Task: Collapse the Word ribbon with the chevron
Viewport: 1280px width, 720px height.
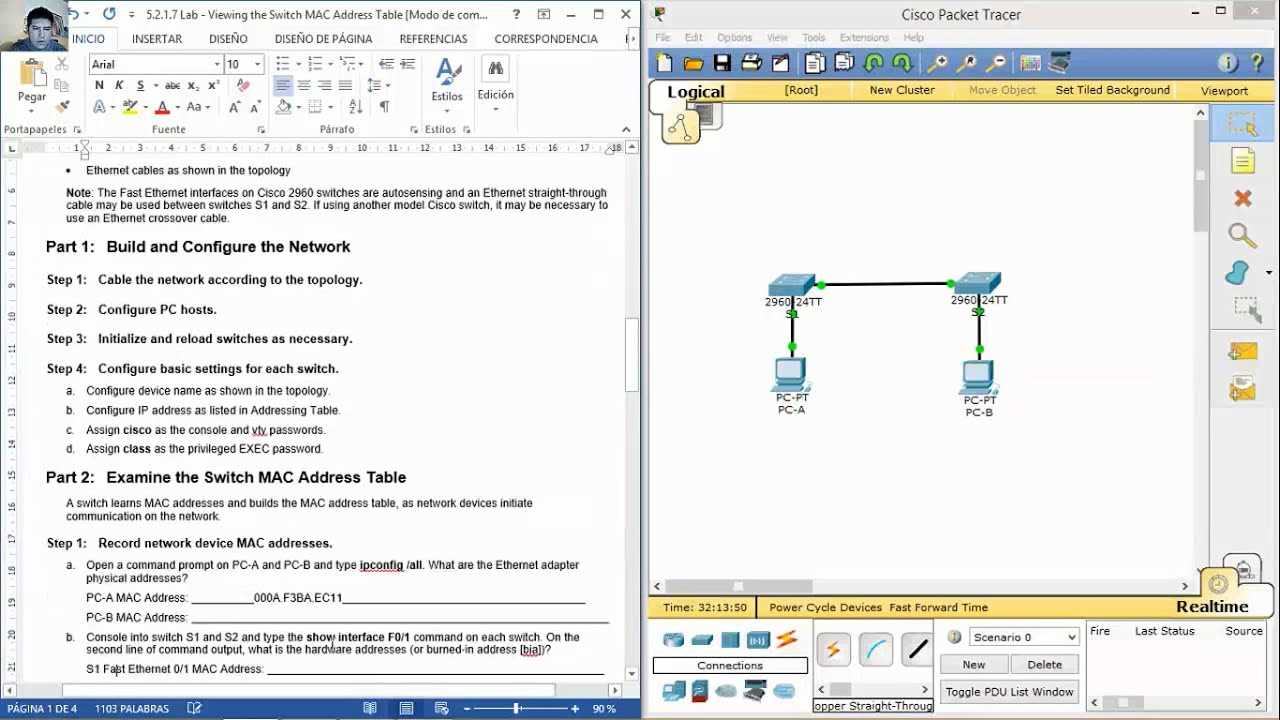Action: 628,130
